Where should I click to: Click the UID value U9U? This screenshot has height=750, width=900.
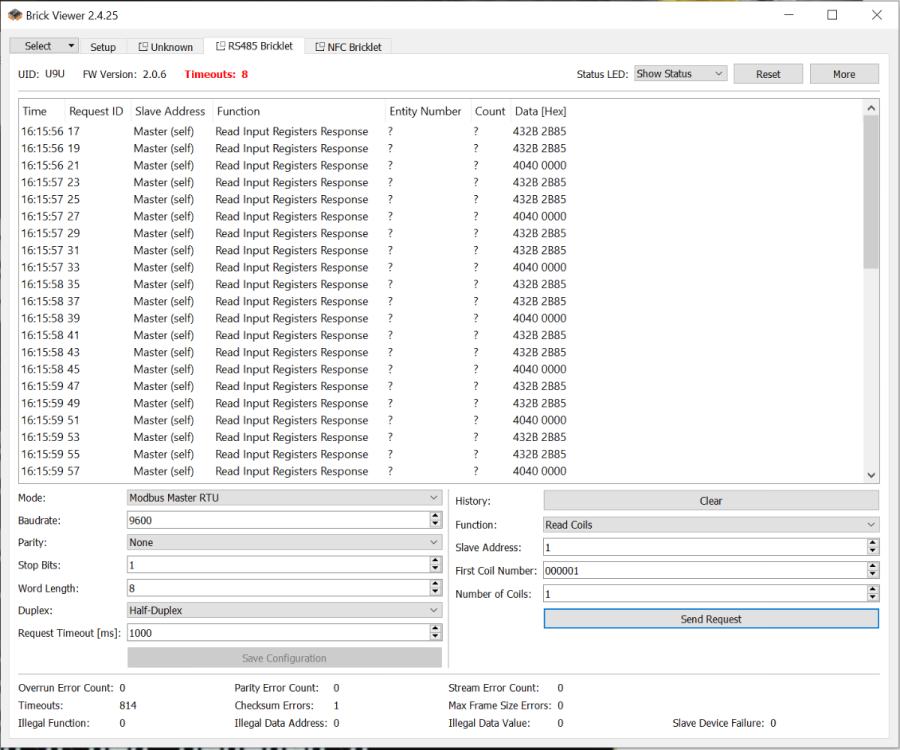click(x=55, y=74)
